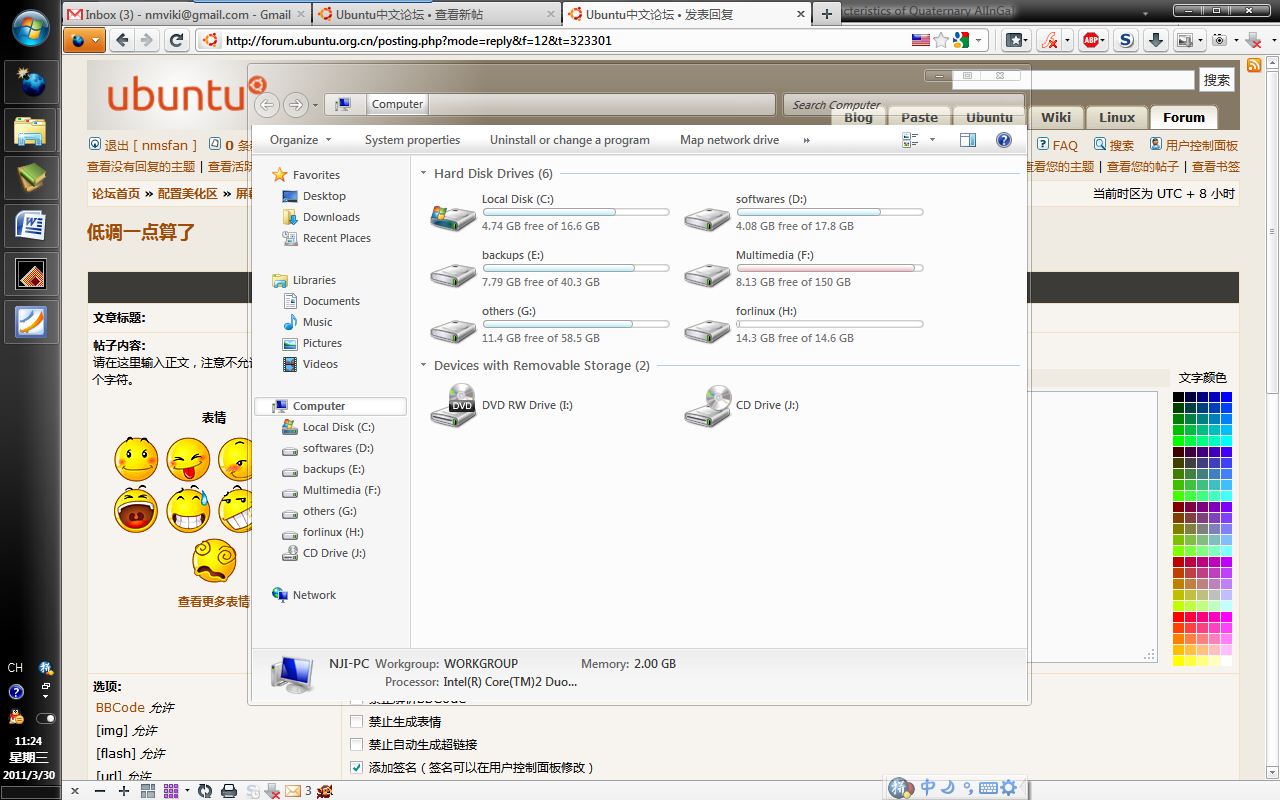Open backups (E:) drive in main pane
Image resolution: width=1280 pixels, height=800 pixels.
(x=453, y=273)
